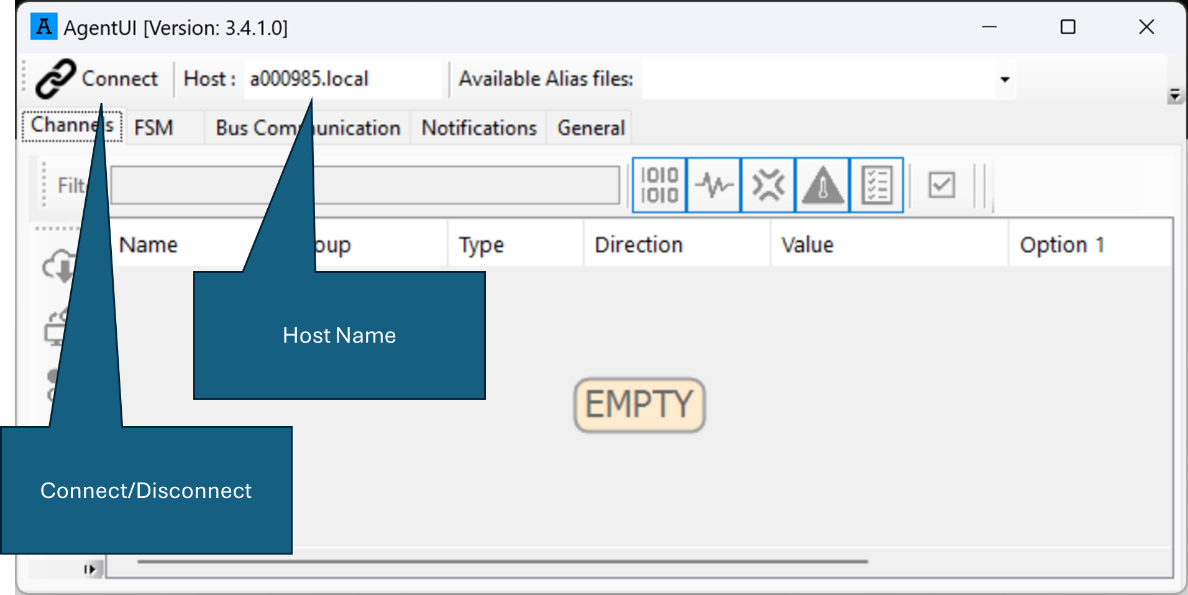This screenshot has height=595, width=1188.
Task: Sort by the Direction column header
Action: coord(638,245)
